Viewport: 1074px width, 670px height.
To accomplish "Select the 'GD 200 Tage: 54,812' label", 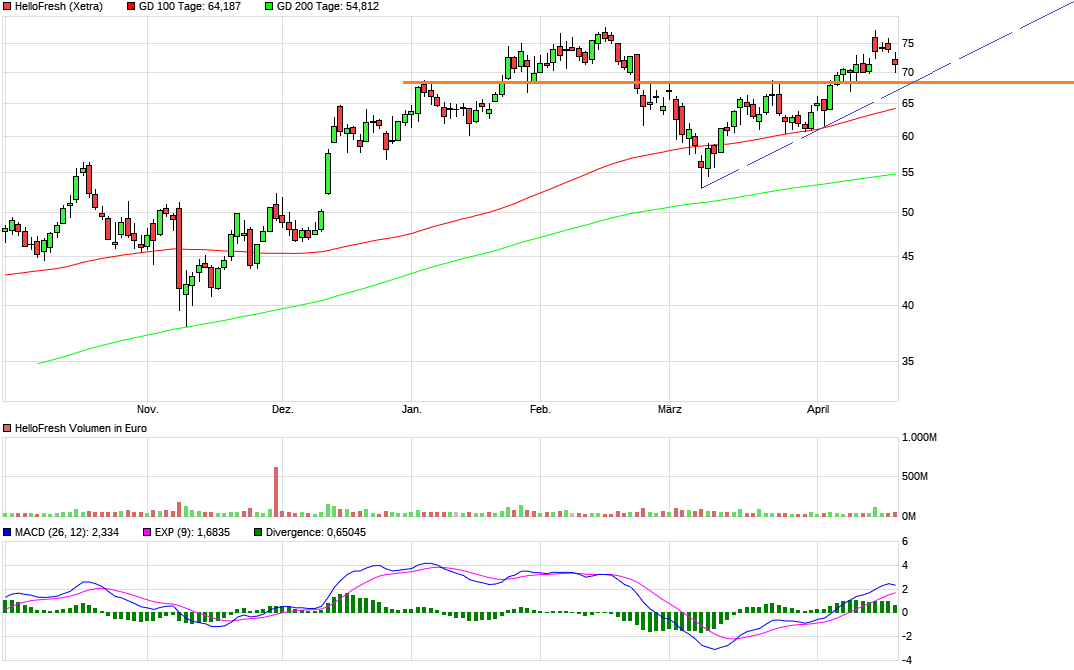I will pos(327,6).
